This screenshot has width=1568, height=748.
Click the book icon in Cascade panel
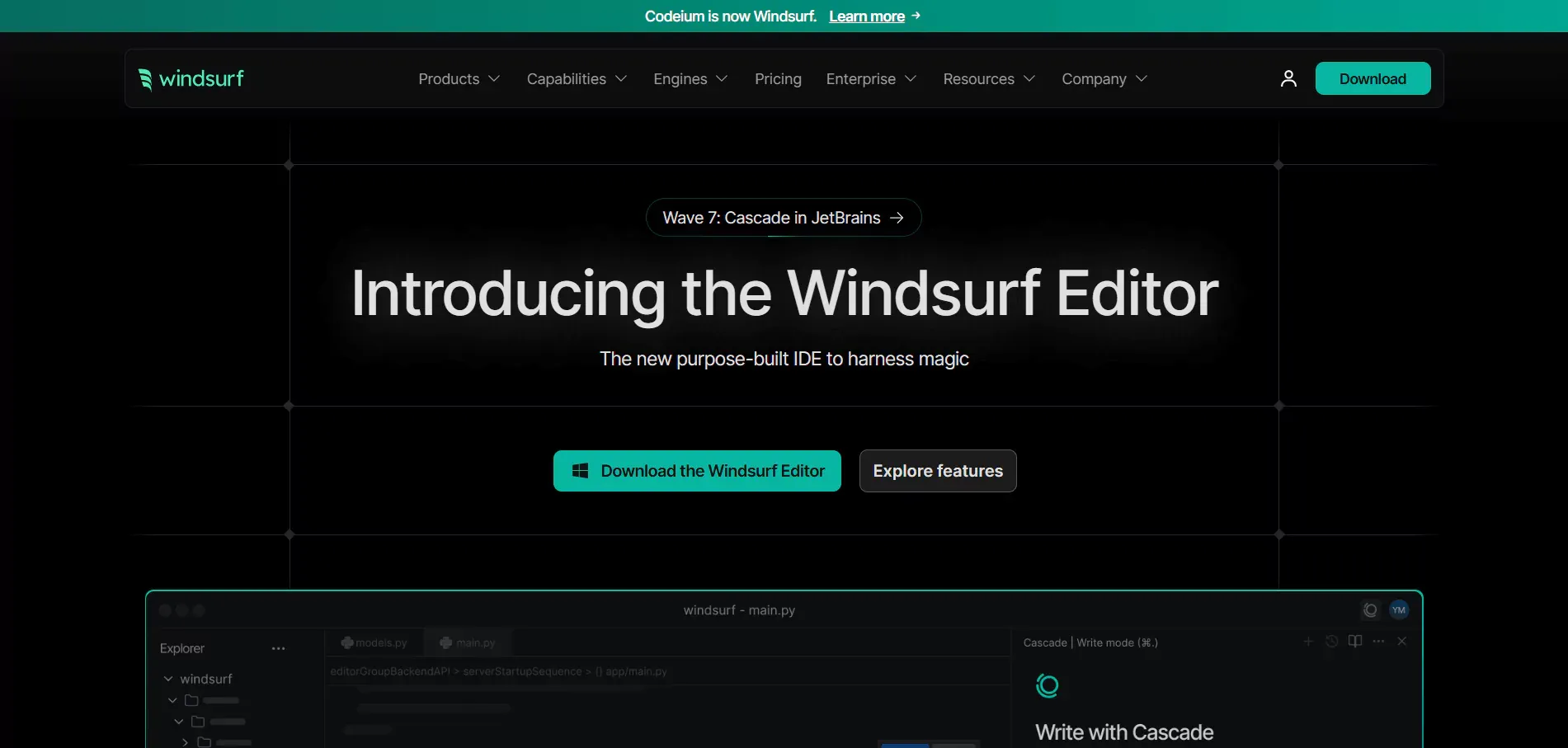point(1355,642)
